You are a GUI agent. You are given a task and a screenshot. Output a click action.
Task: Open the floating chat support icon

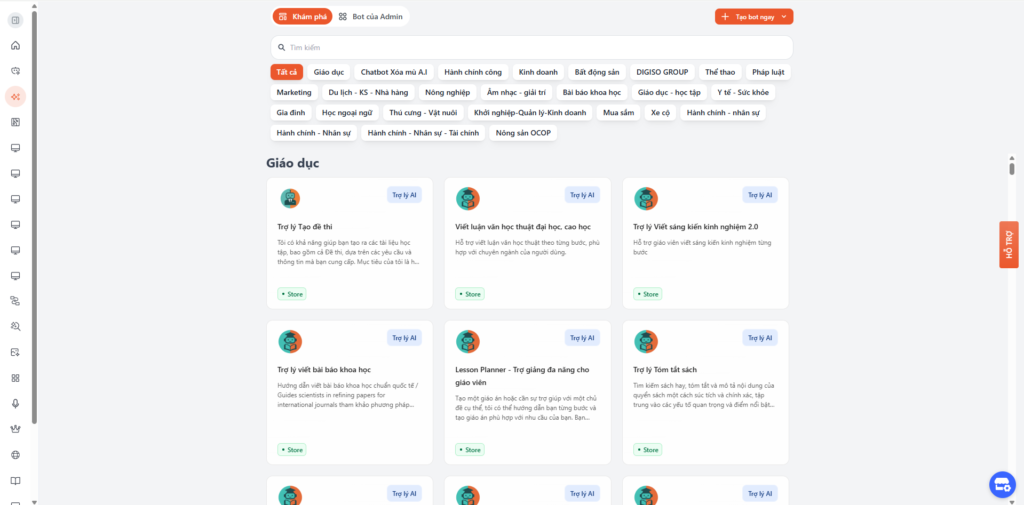coord(1002,485)
